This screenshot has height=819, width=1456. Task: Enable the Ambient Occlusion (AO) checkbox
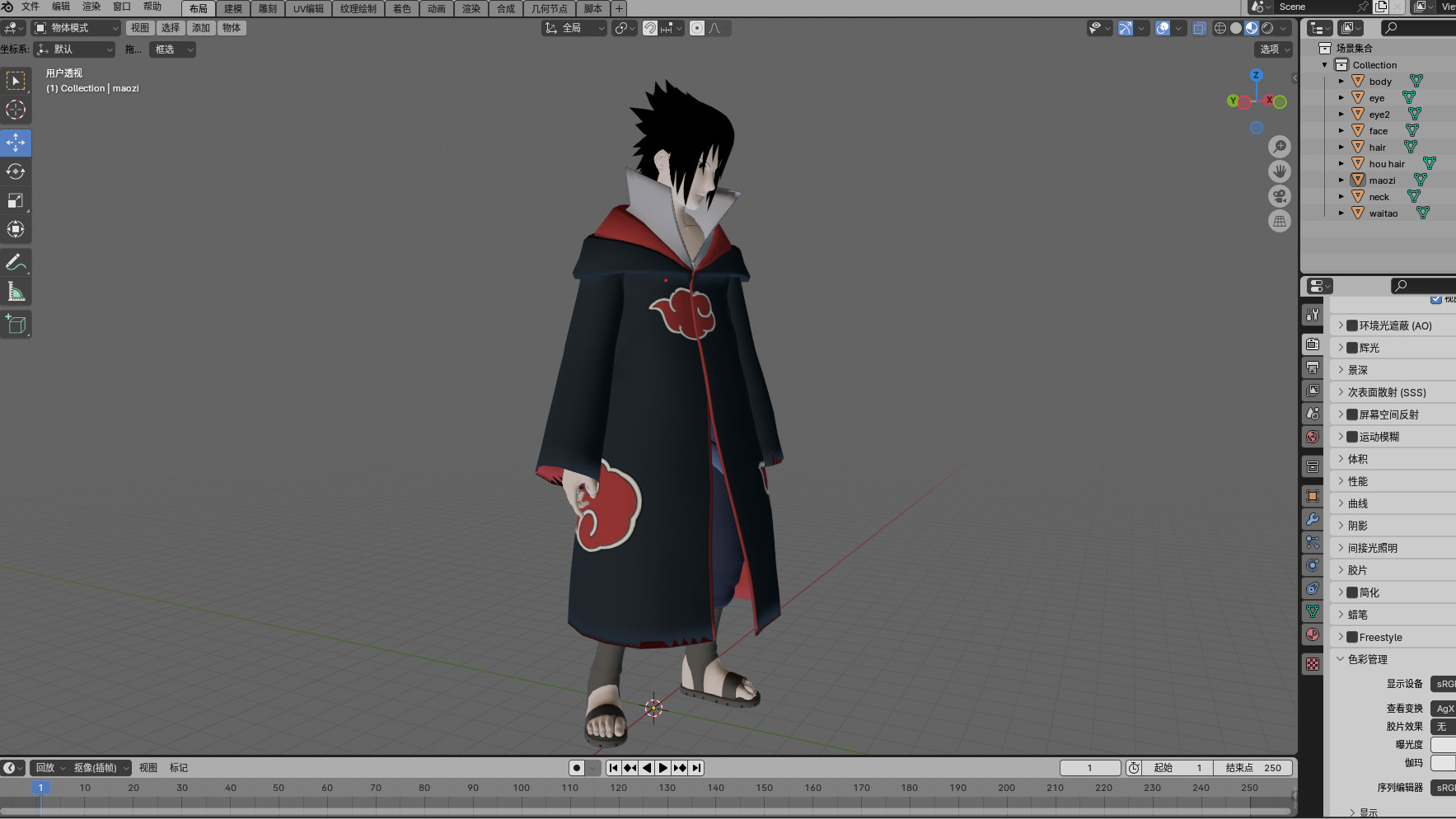(1352, 325)
